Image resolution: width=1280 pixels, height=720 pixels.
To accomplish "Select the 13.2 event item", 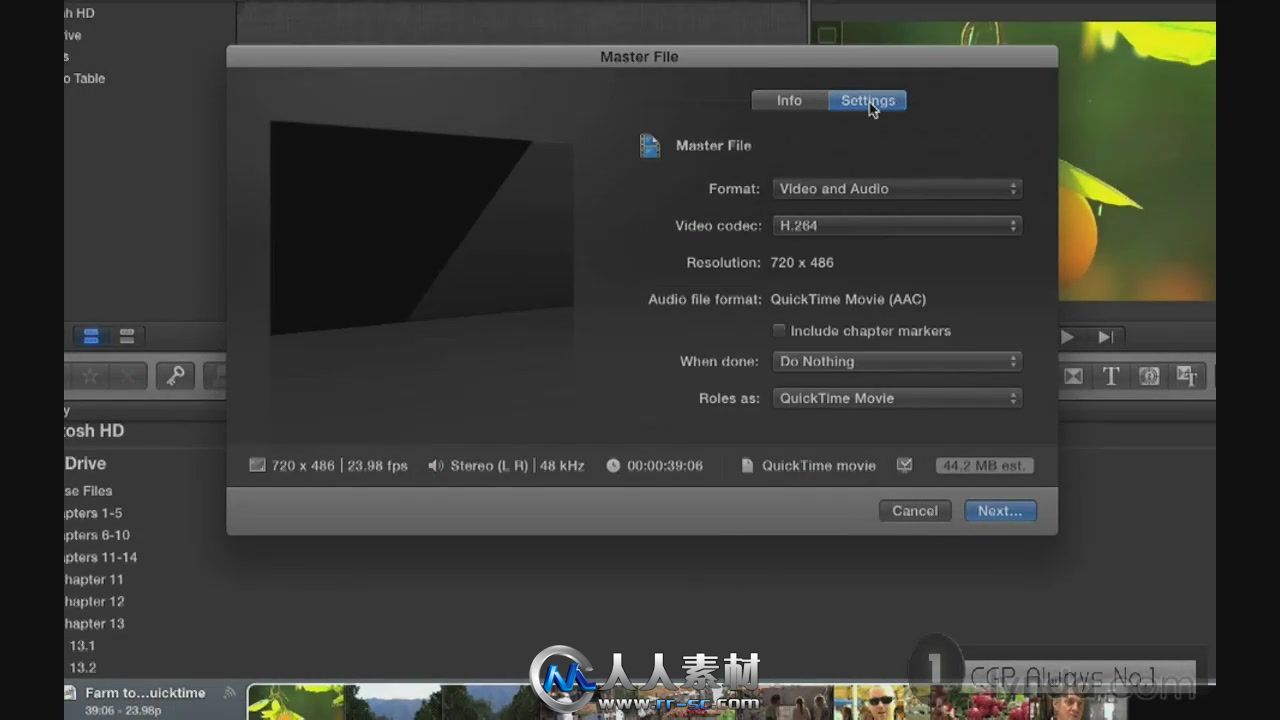I will point(82,667).
